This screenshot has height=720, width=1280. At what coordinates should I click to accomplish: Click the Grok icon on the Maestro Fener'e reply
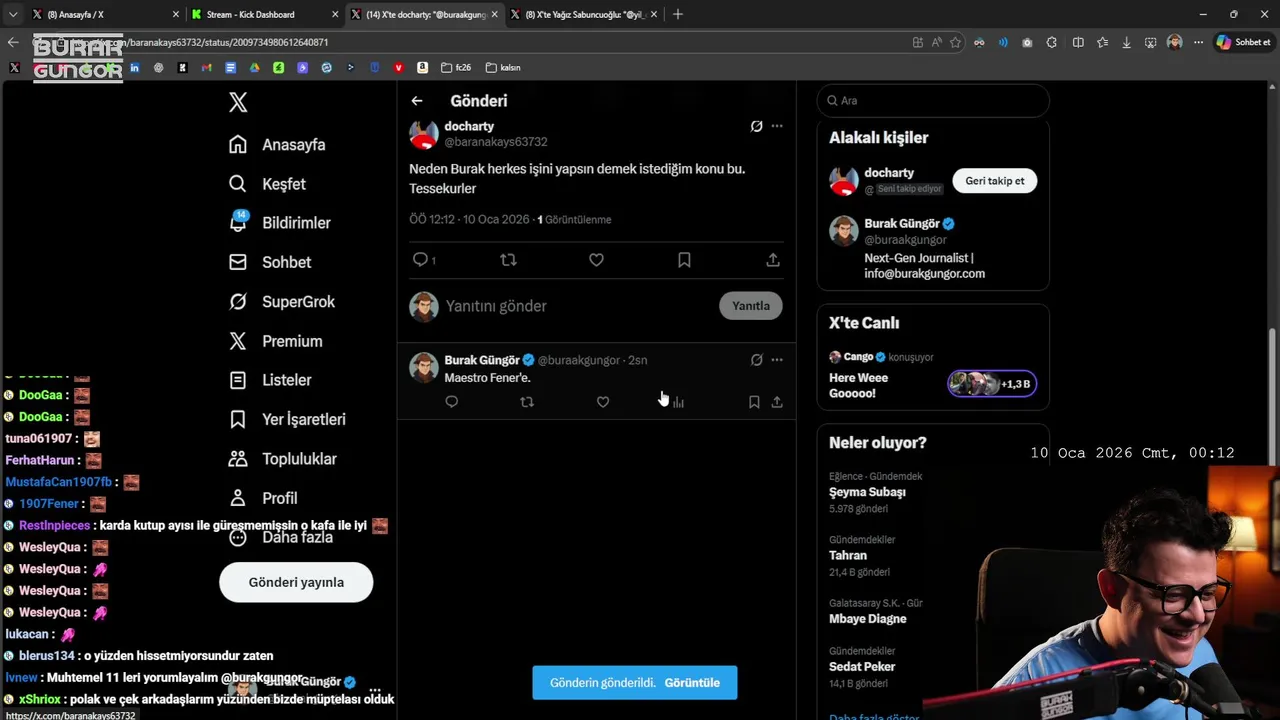point(757,360)
